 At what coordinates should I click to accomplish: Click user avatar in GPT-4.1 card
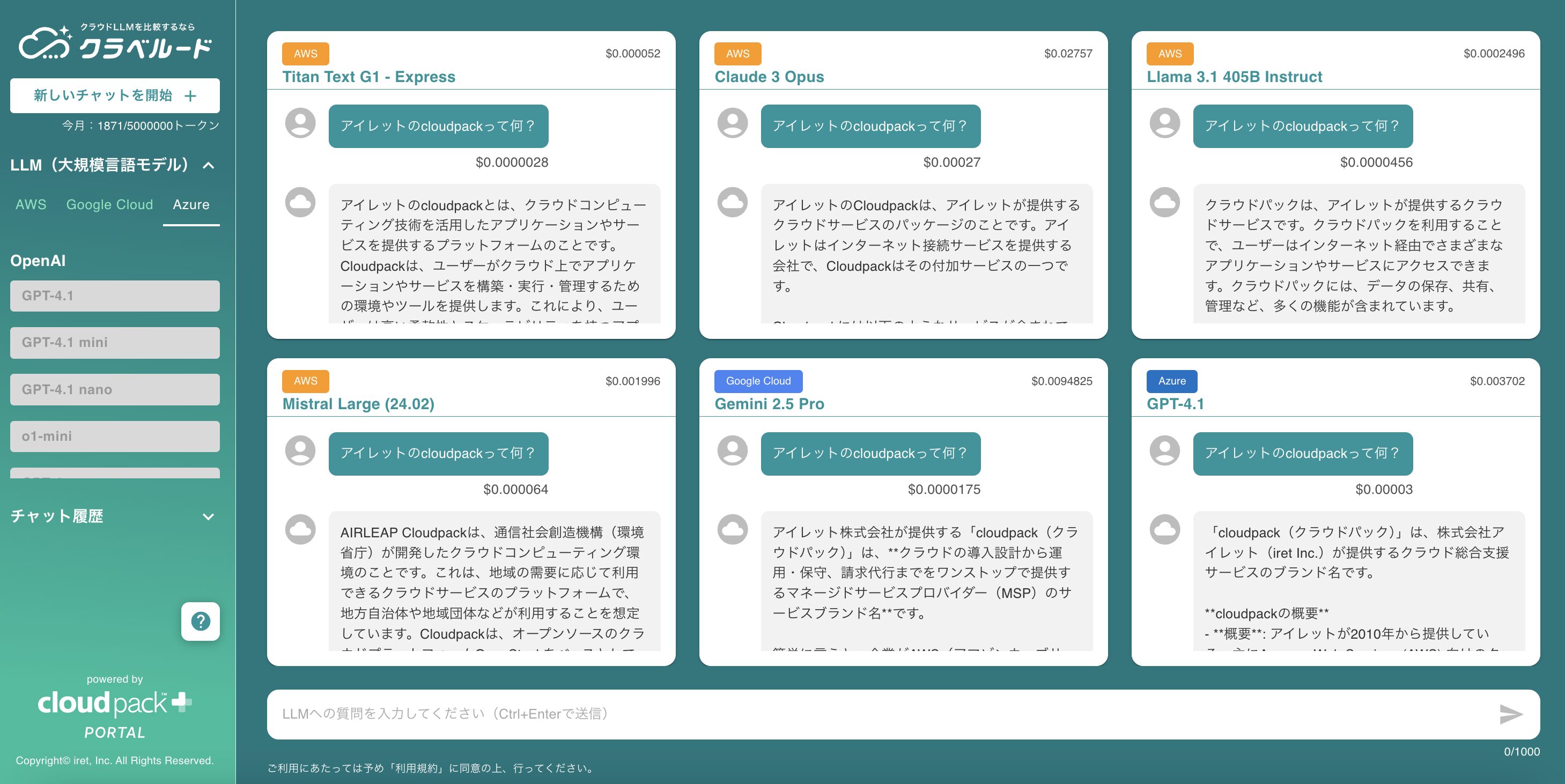[x=1165, y=450]
